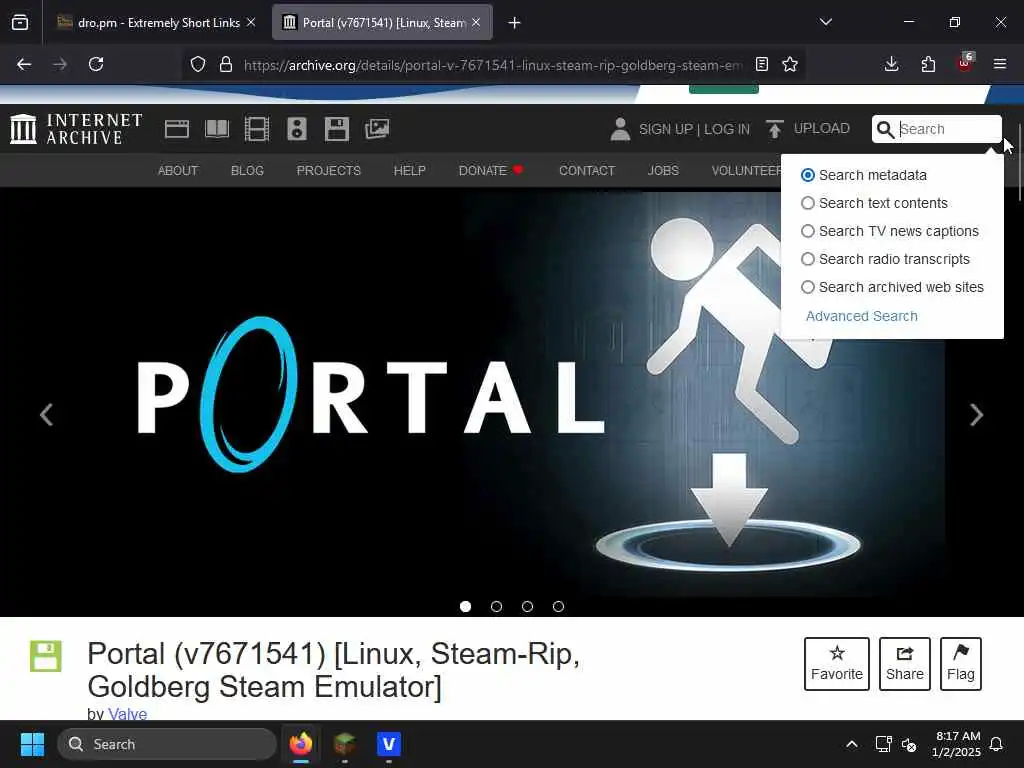Click the LOG IN link
1024x768 pixels.
[727, 129]
